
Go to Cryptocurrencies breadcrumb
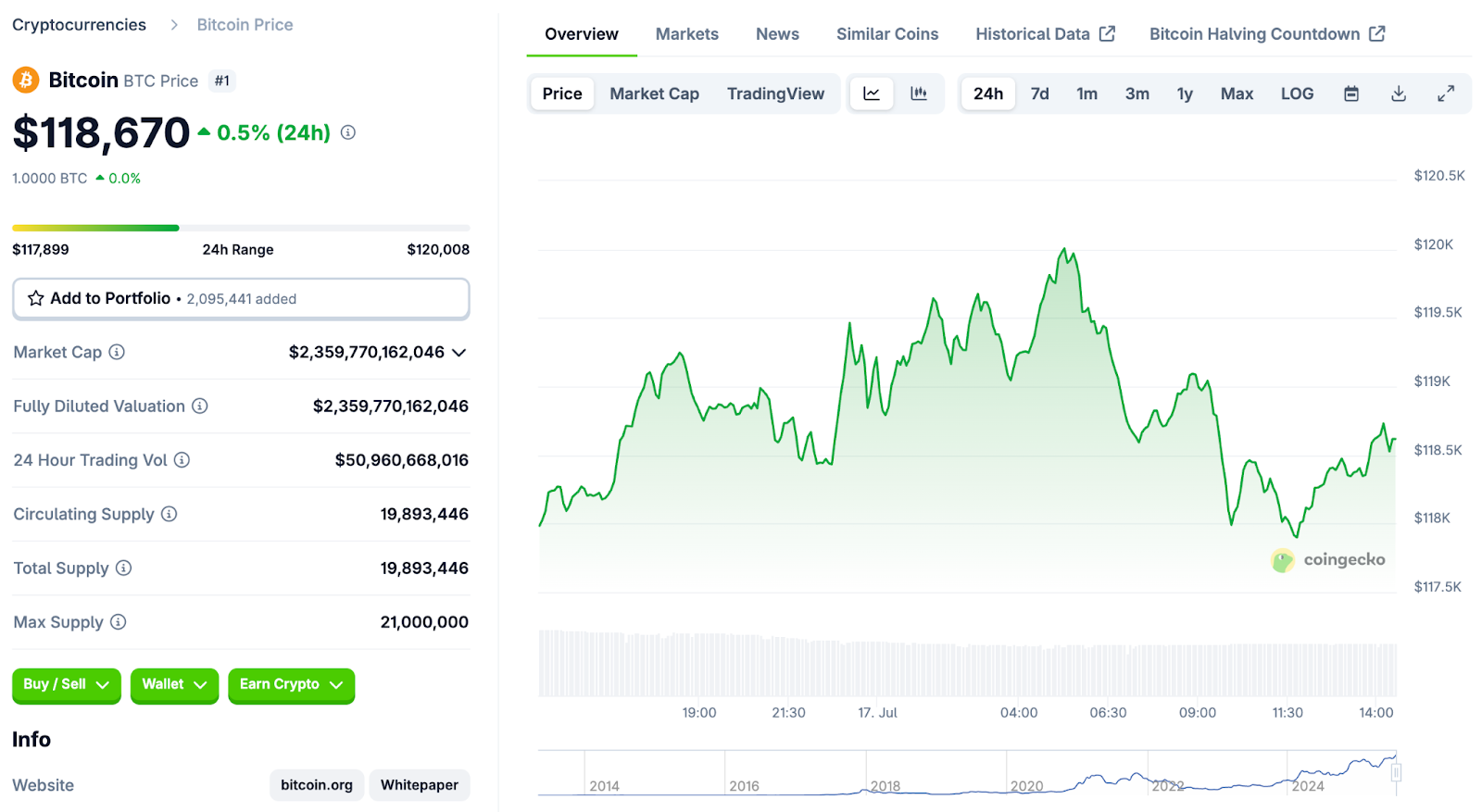click(x=79, y=25)
